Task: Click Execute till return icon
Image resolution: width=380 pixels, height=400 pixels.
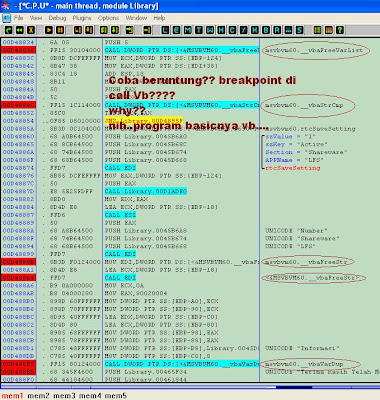Action: 130,30
